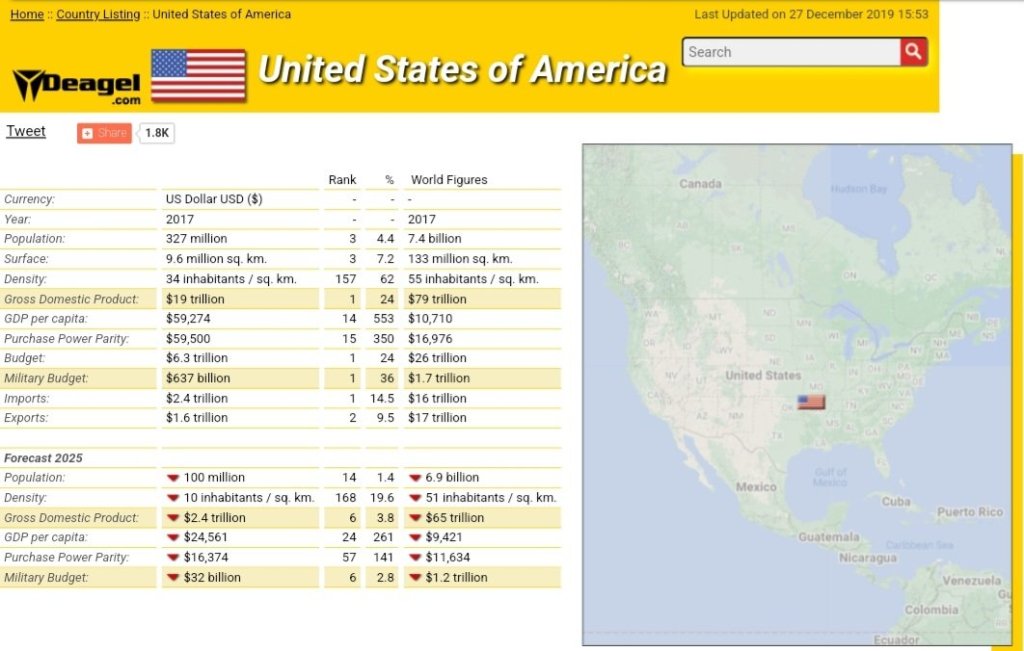This screenshot has width=1024, height=651.
Task: Click the small US flag marker on map
Action: (811, 402)
